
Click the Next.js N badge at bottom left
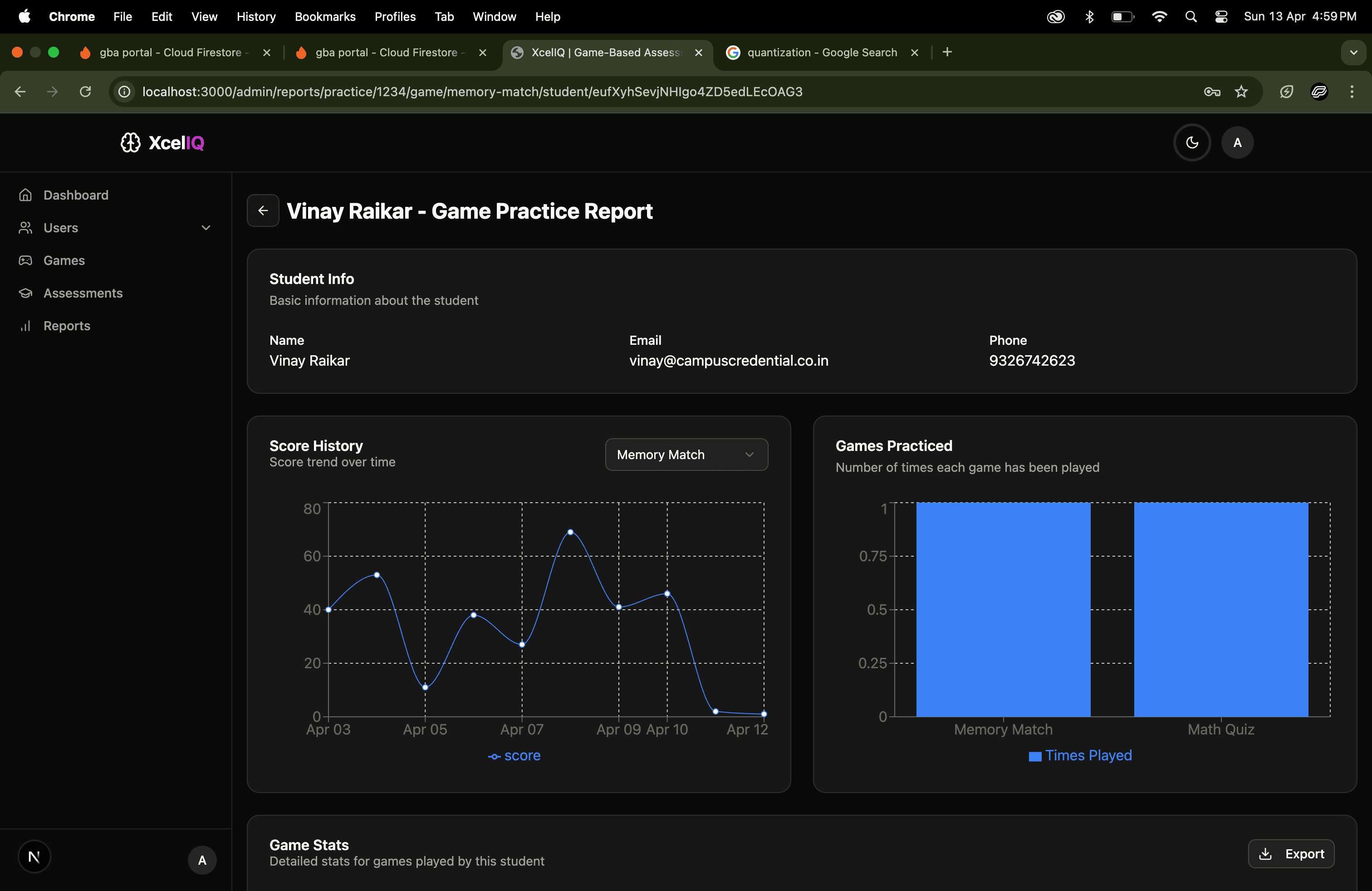(x=34, y=857)
